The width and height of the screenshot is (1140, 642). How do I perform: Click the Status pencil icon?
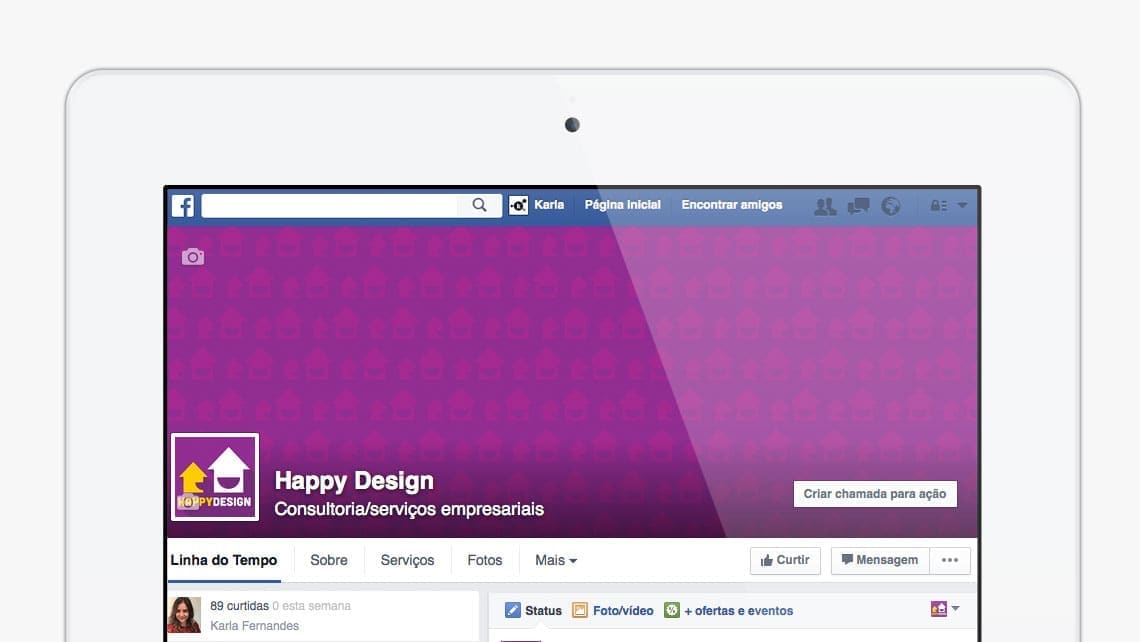click(x=513, y=610)
